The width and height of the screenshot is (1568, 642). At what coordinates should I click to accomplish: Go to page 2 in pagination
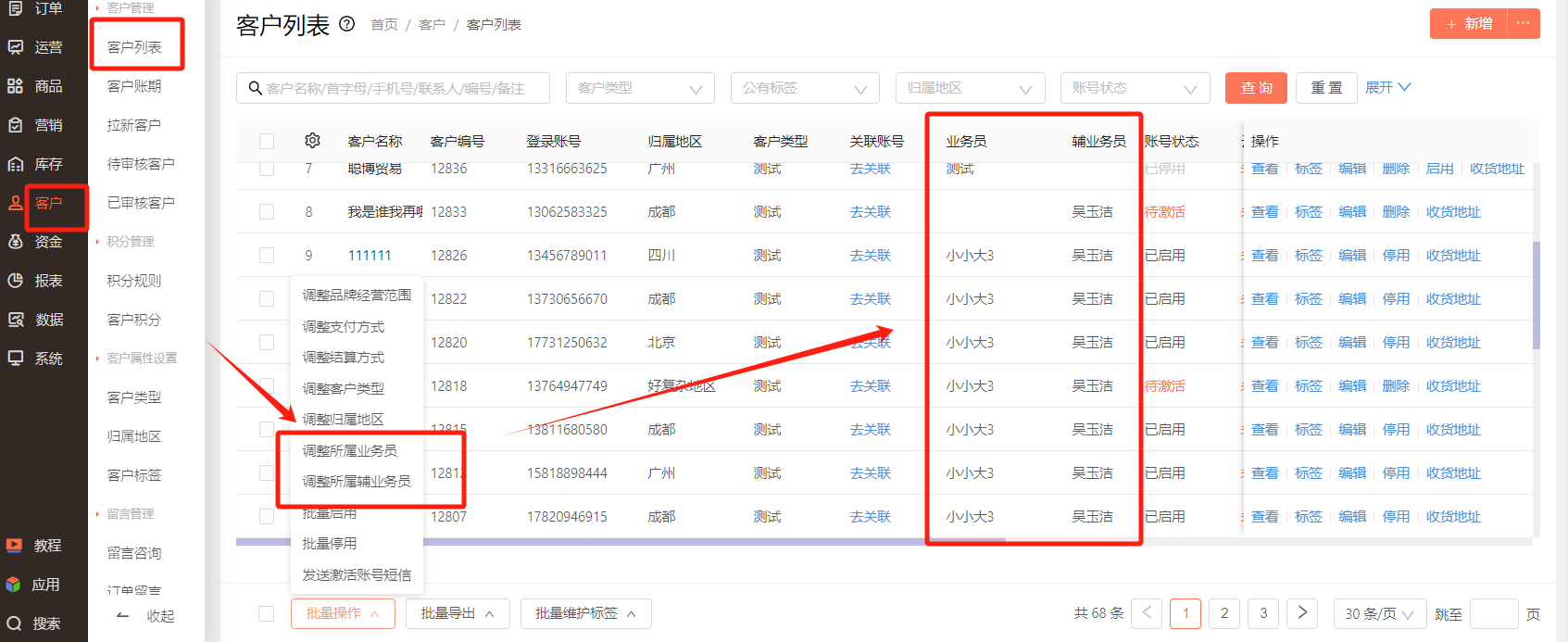1224,613
